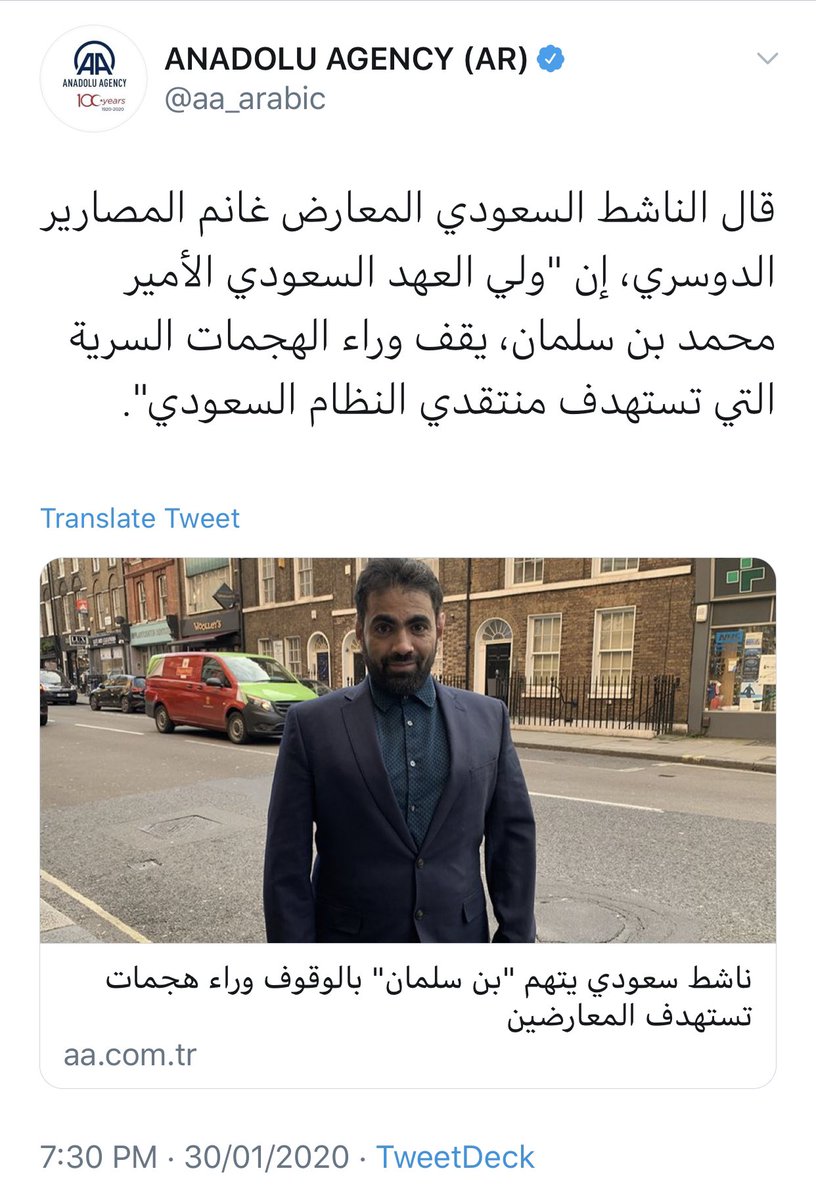The width and height of the screenshot is (816, 1200).
Task: Go to the @aa_arabic handle
Action: click(x=245, y=99)
